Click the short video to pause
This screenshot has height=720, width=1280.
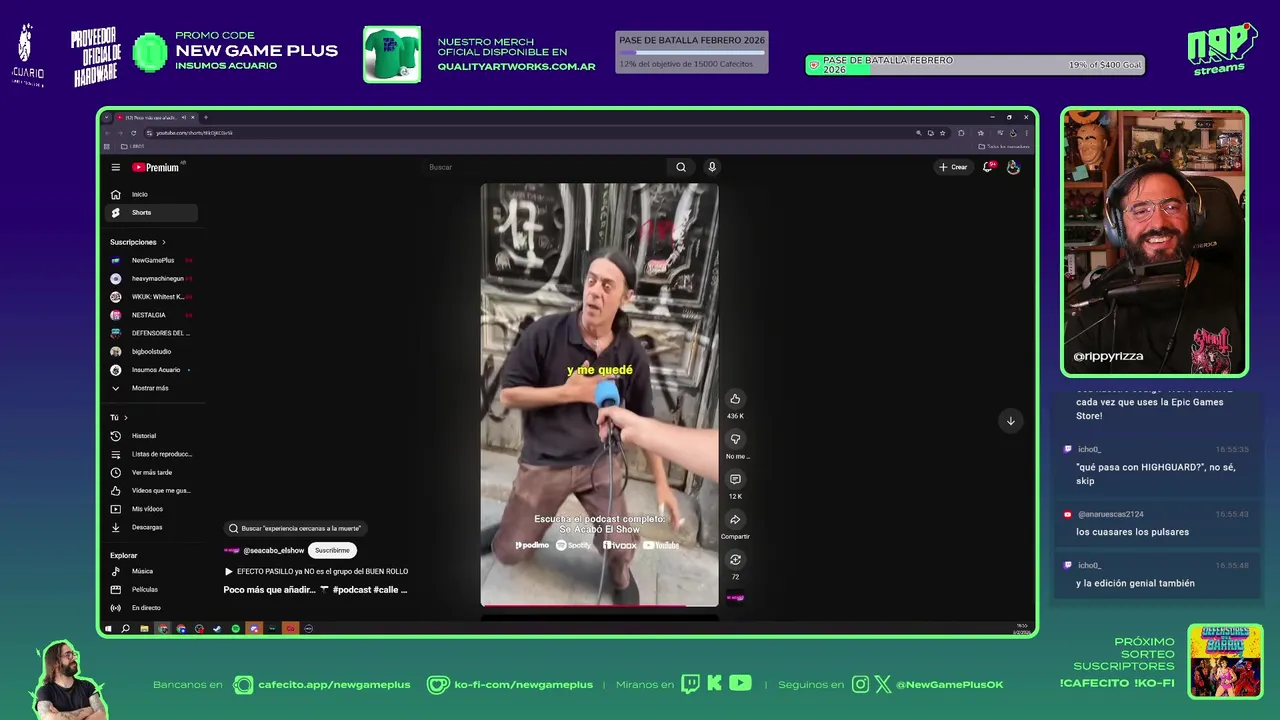click(x=599, y=395)
